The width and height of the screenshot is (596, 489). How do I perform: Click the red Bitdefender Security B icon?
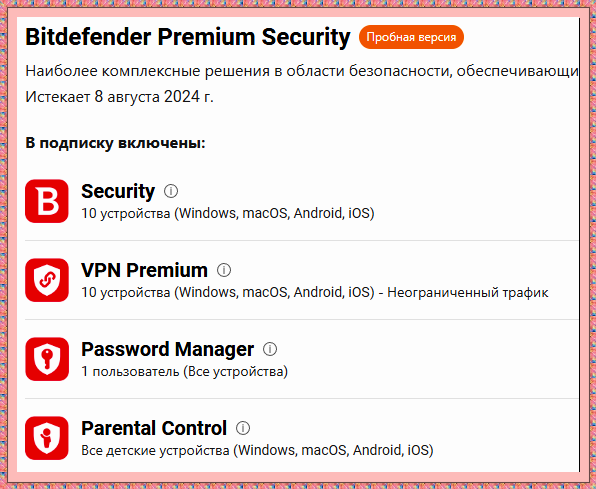47,201
